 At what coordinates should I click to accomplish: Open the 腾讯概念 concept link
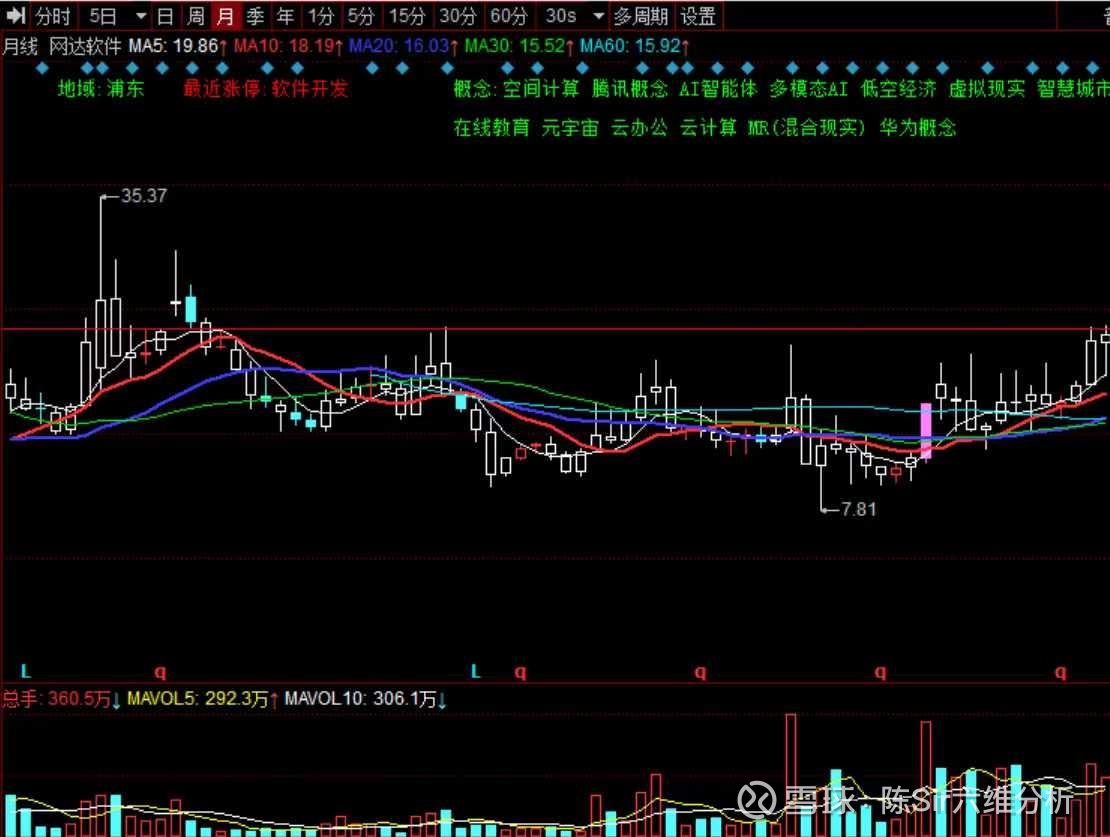point(630,89)
